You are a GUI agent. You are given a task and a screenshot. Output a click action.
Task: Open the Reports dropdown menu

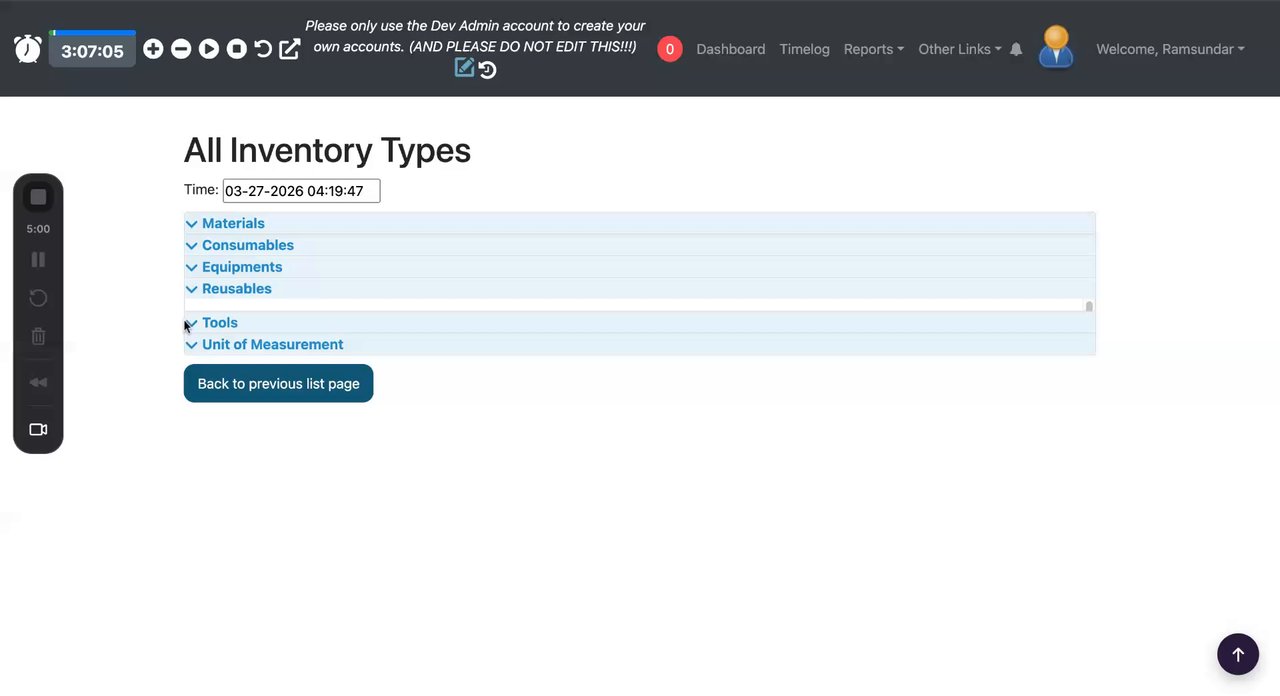tap(873, 49)
